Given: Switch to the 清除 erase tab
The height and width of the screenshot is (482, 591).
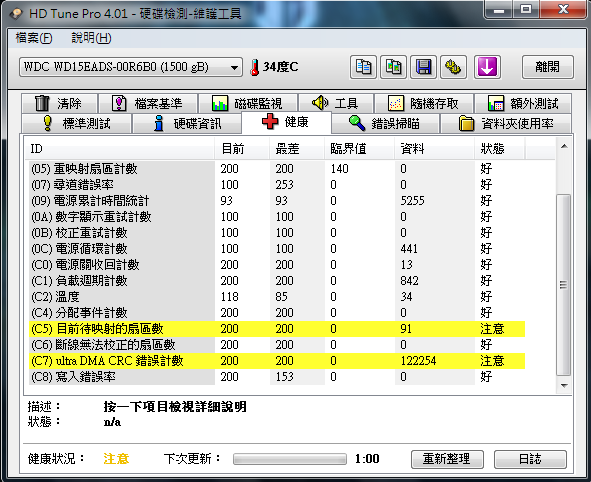Looking at the screenshot, I should 59,103.
